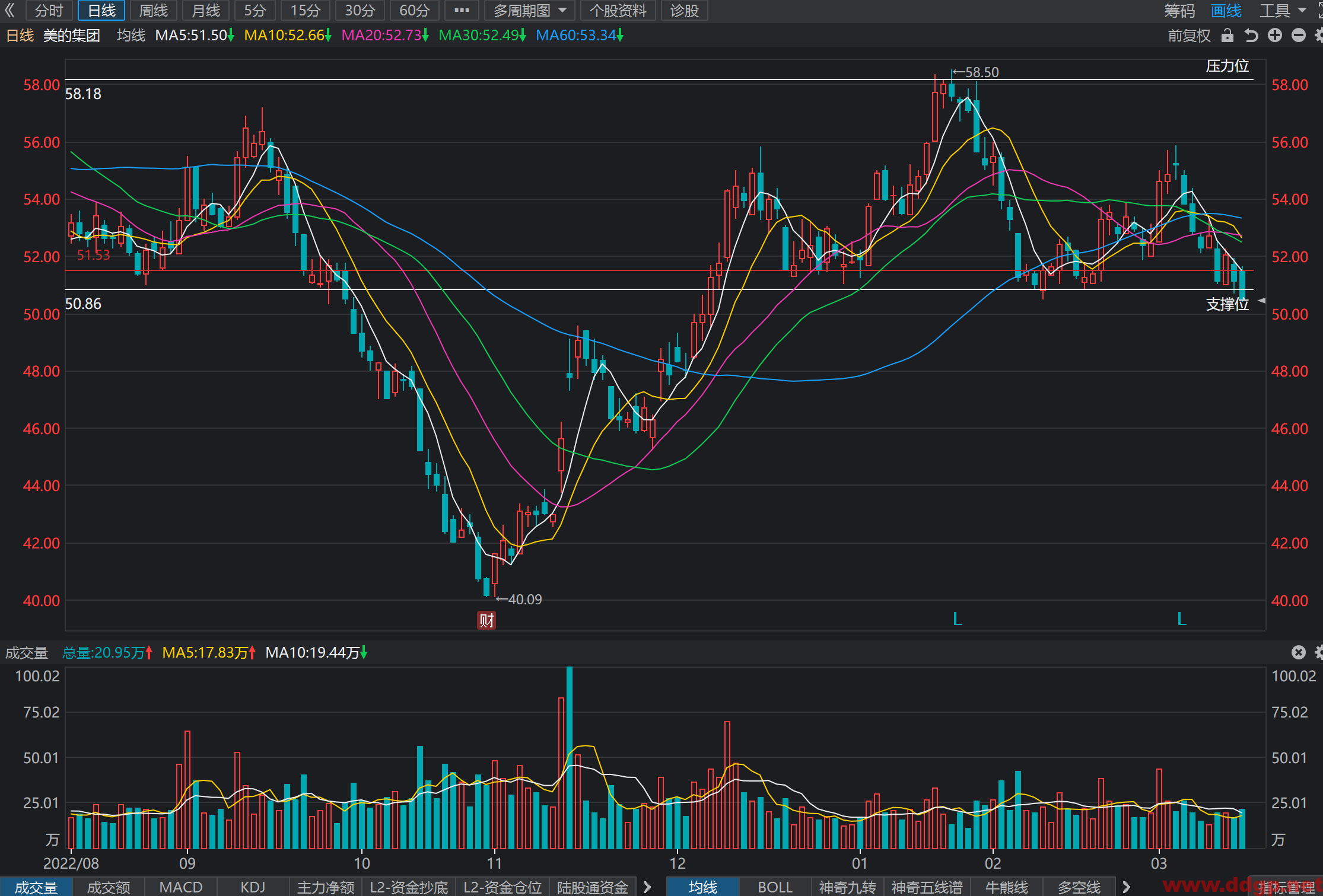Select L2-资金仓位 indicator tab

pyautogui.click(x=503, y=887)
